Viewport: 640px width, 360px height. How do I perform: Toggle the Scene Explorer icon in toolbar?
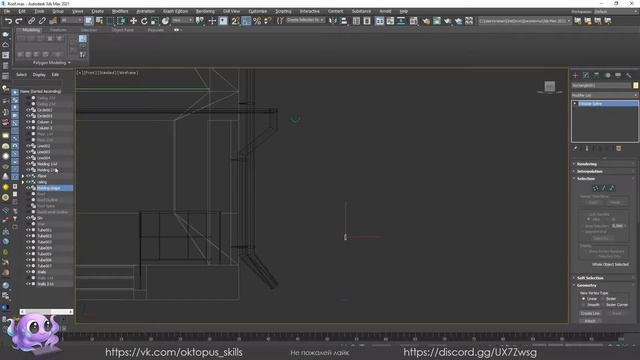356,21
